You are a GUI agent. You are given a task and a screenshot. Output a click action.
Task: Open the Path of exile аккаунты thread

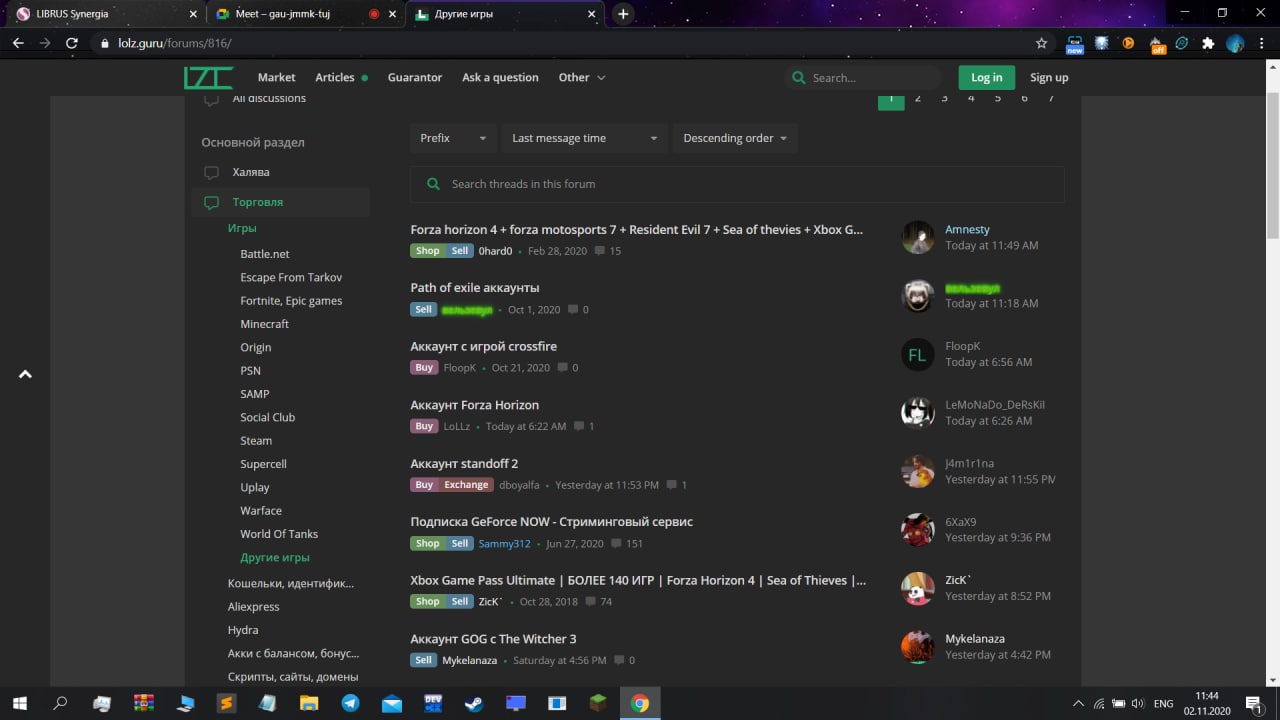pos(475,288)
